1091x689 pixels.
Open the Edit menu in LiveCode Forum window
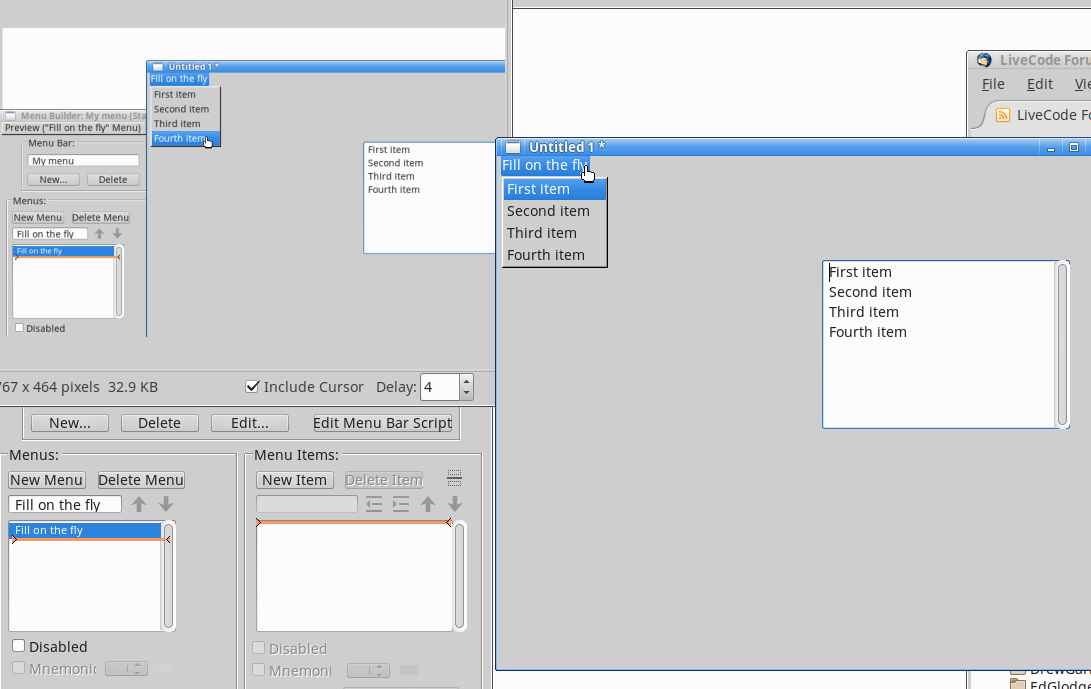tap(1040, 84)
